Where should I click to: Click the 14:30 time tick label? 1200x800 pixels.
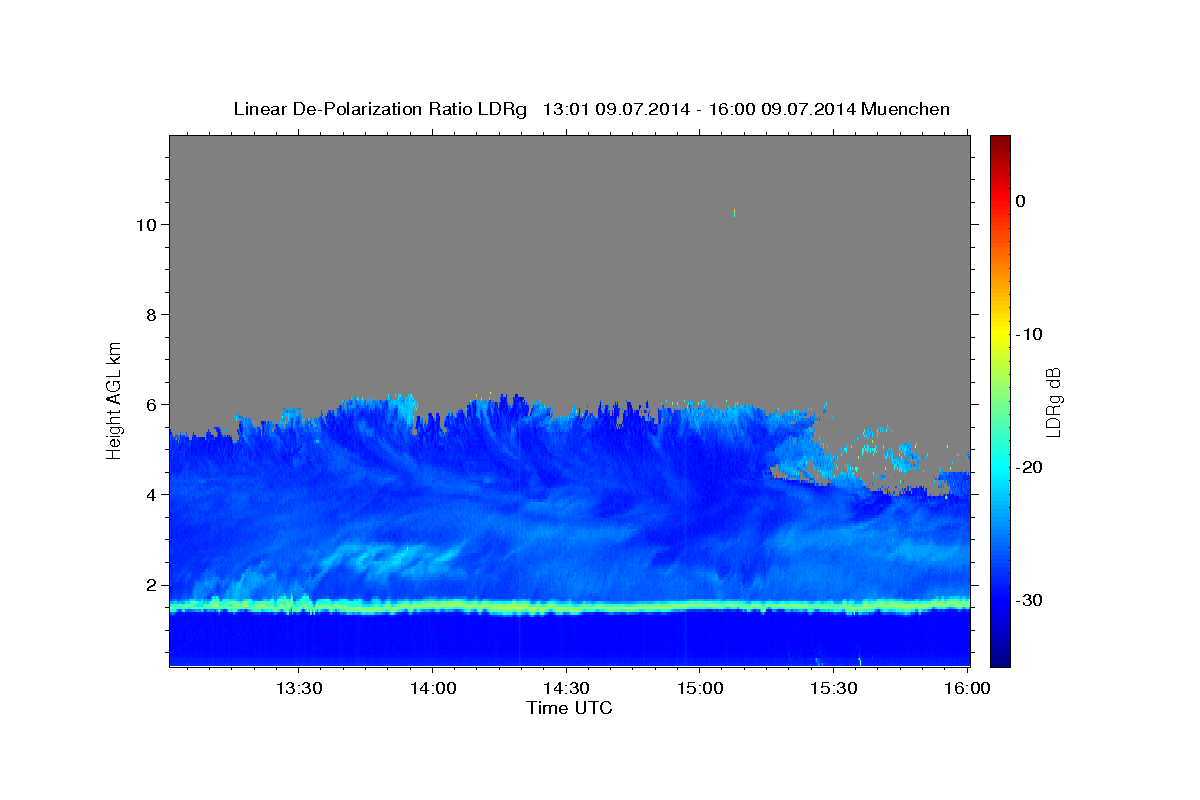565,689
